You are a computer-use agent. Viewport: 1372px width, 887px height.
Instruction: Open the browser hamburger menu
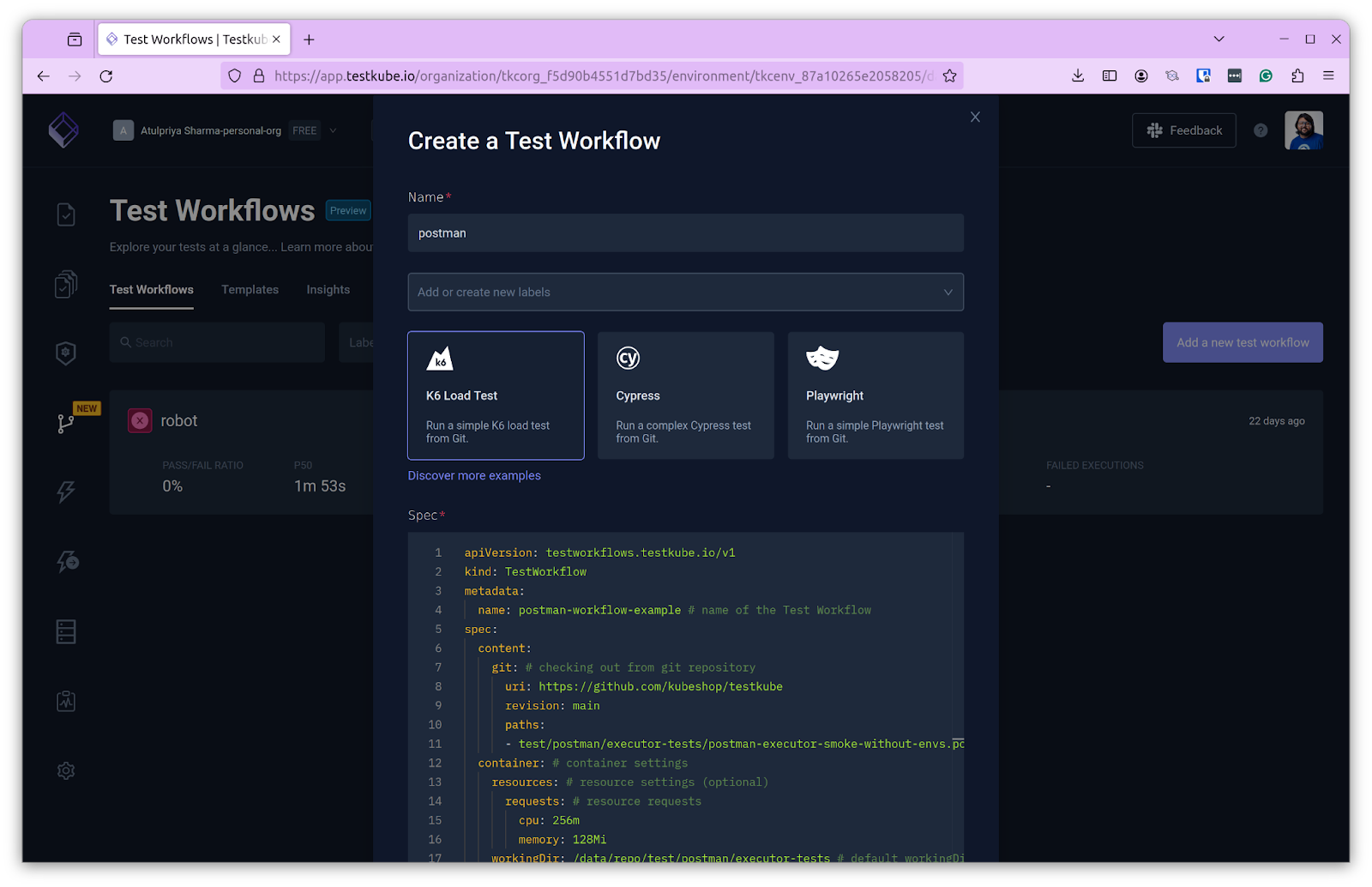(x=1328, y=76)
